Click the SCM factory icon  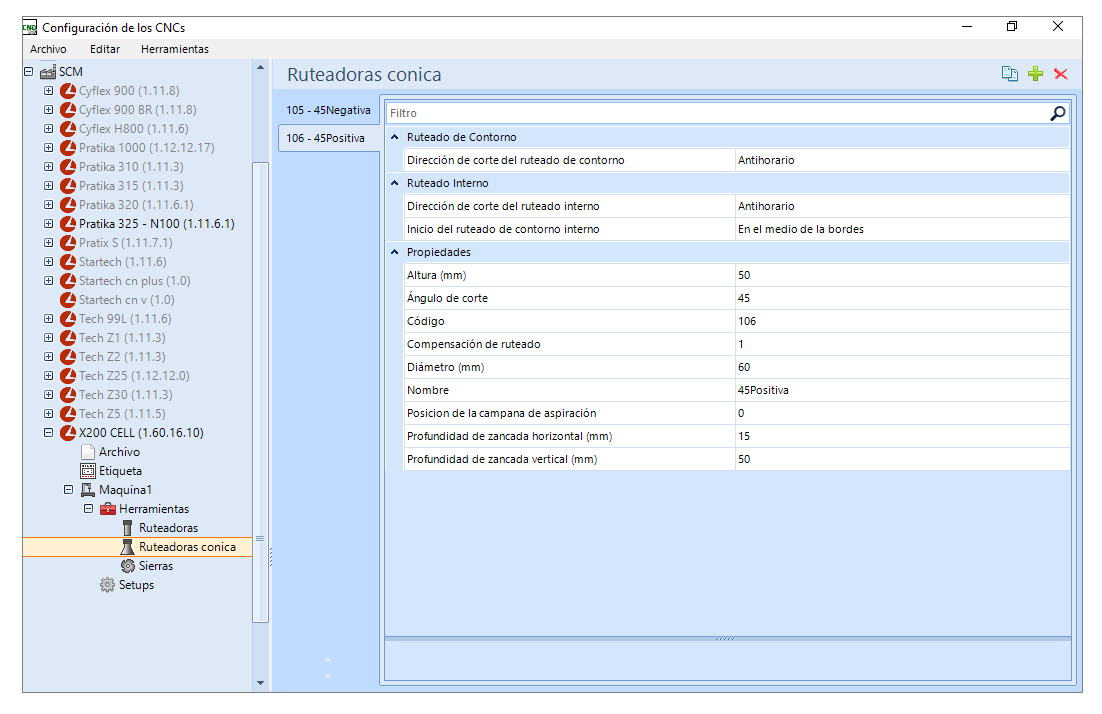coord(48,72)
